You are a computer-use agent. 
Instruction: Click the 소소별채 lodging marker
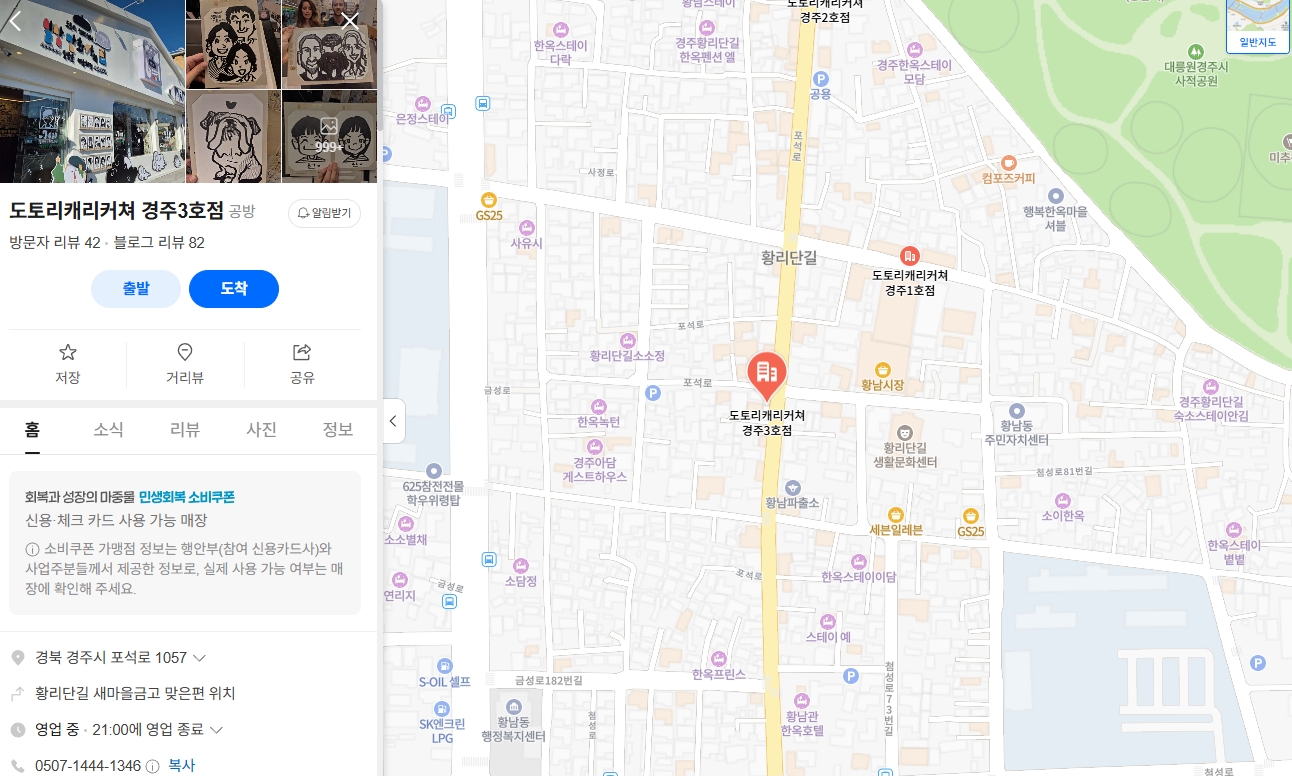(x=405, y=523)
